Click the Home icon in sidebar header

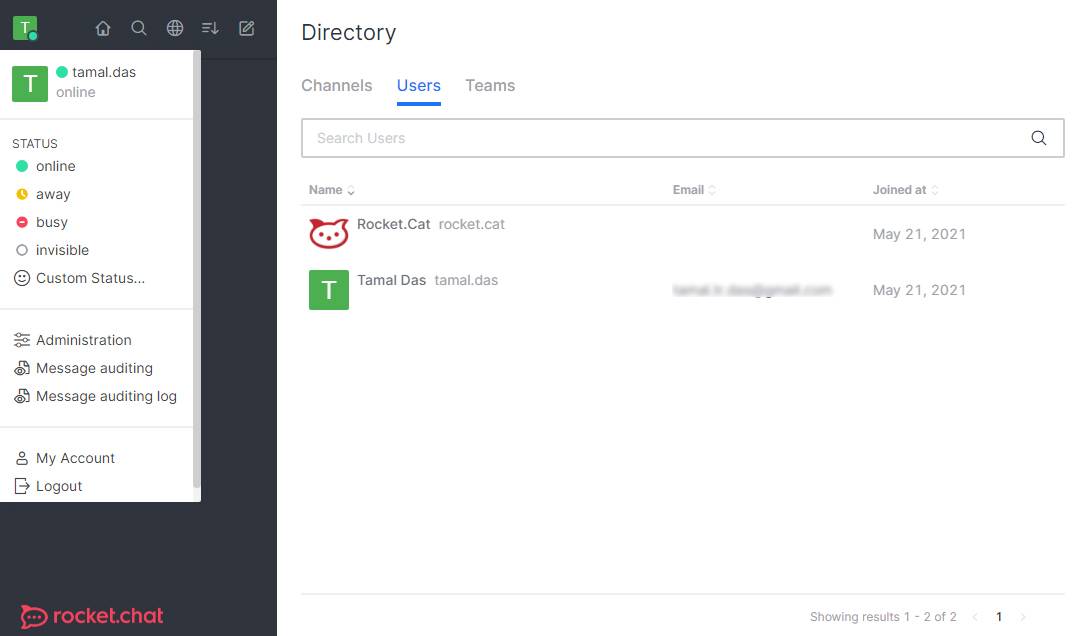pyautogui.click(x=103, y=28)
